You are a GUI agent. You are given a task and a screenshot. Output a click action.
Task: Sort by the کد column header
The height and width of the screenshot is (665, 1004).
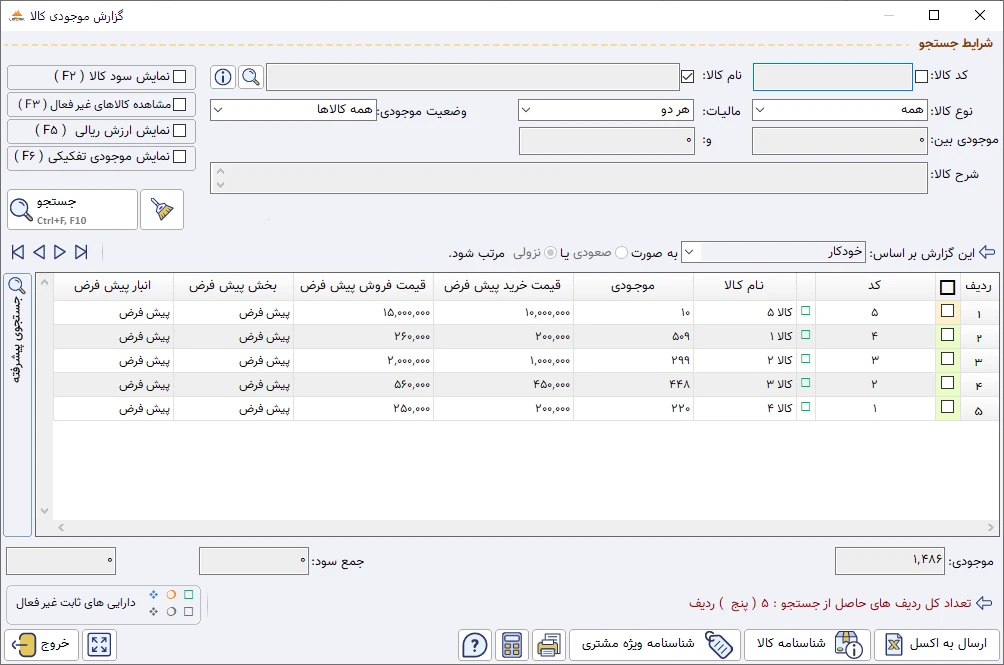click(875, 286)
